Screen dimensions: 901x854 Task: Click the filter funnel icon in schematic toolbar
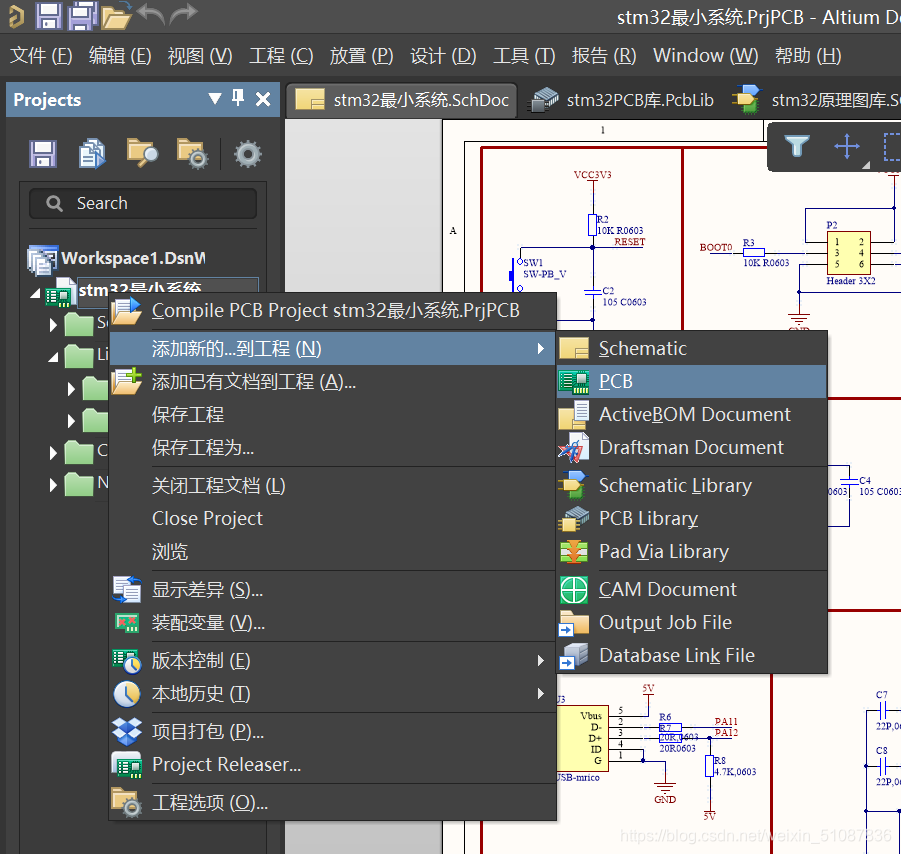coord(796,147)
